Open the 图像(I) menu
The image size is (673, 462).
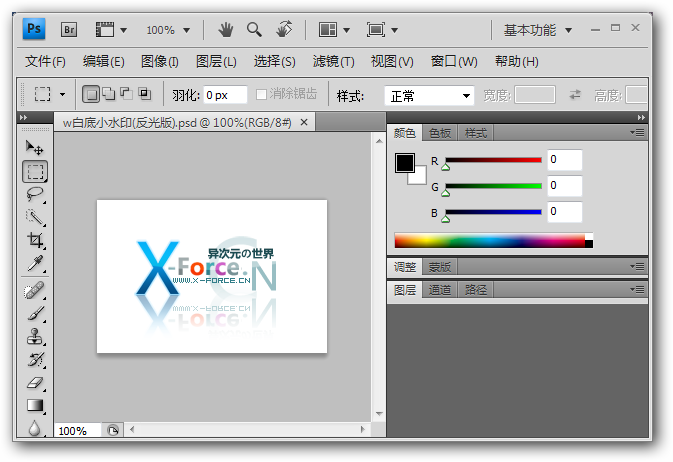coord(160,61)
